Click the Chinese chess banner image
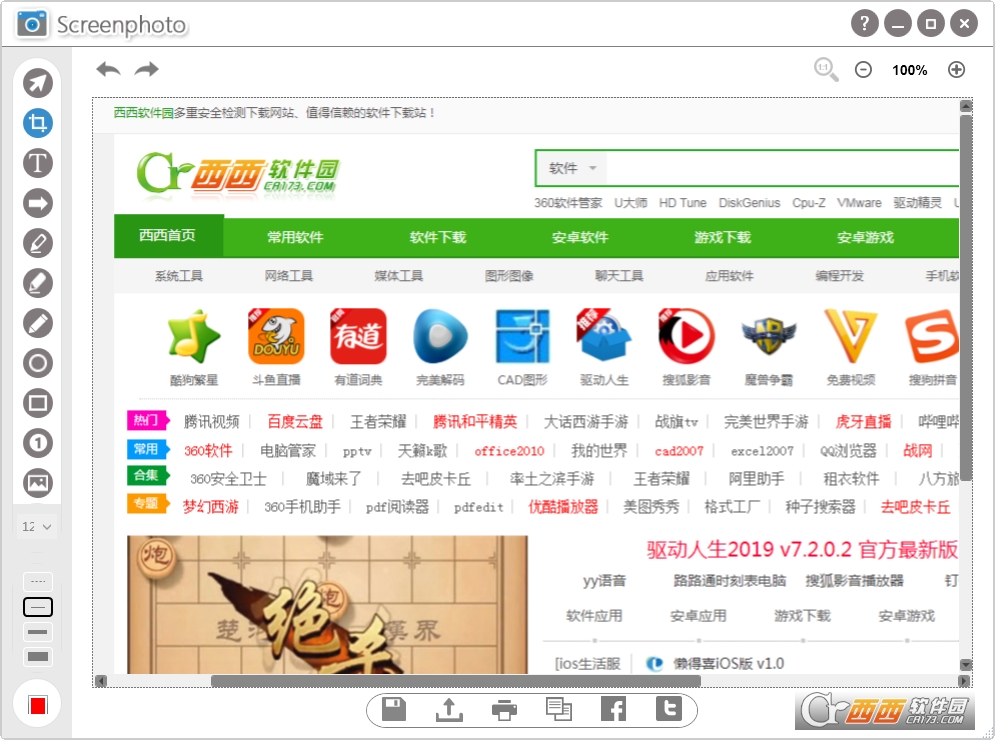Image resolution: width=995 pixels, height=740 pixels. (x=327, y=604)
